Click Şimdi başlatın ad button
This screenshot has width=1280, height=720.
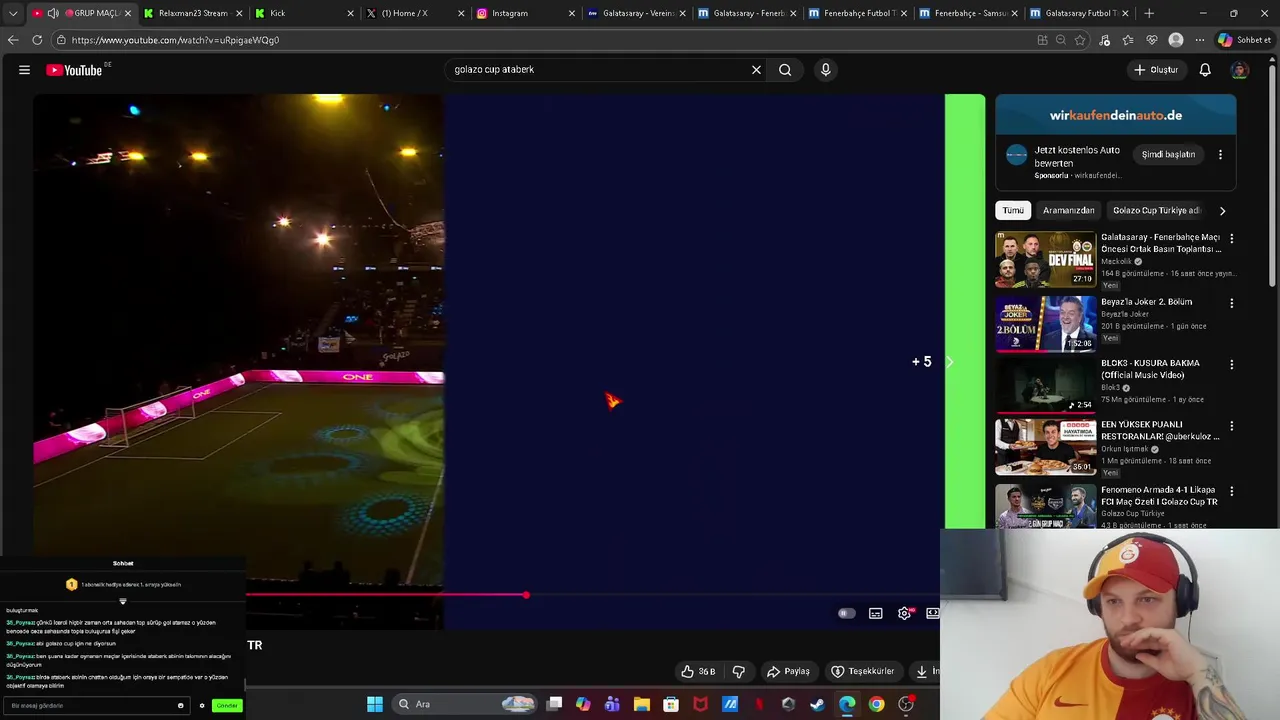tap(1168, 154)
